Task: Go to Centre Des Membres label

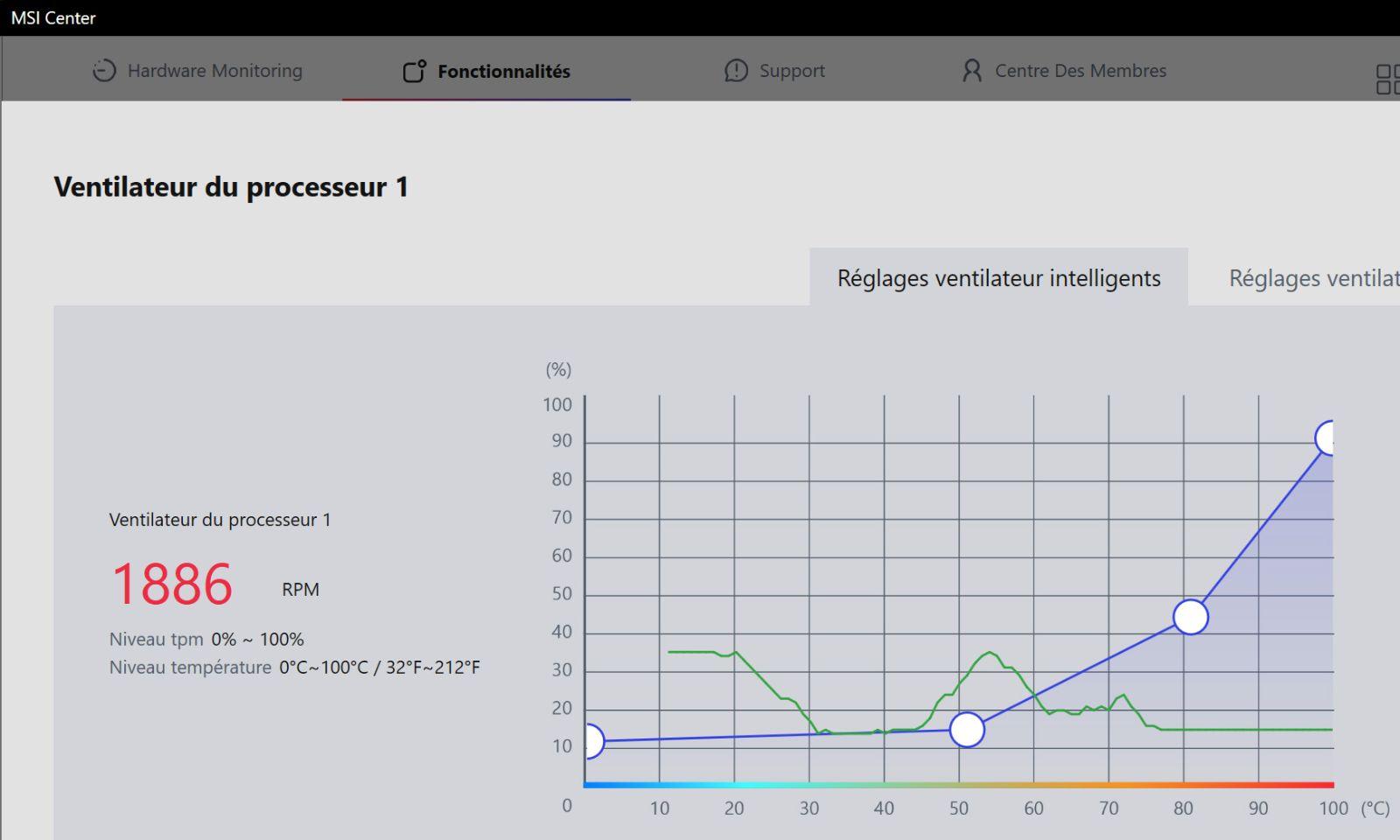Action: tap(1080, 71)
